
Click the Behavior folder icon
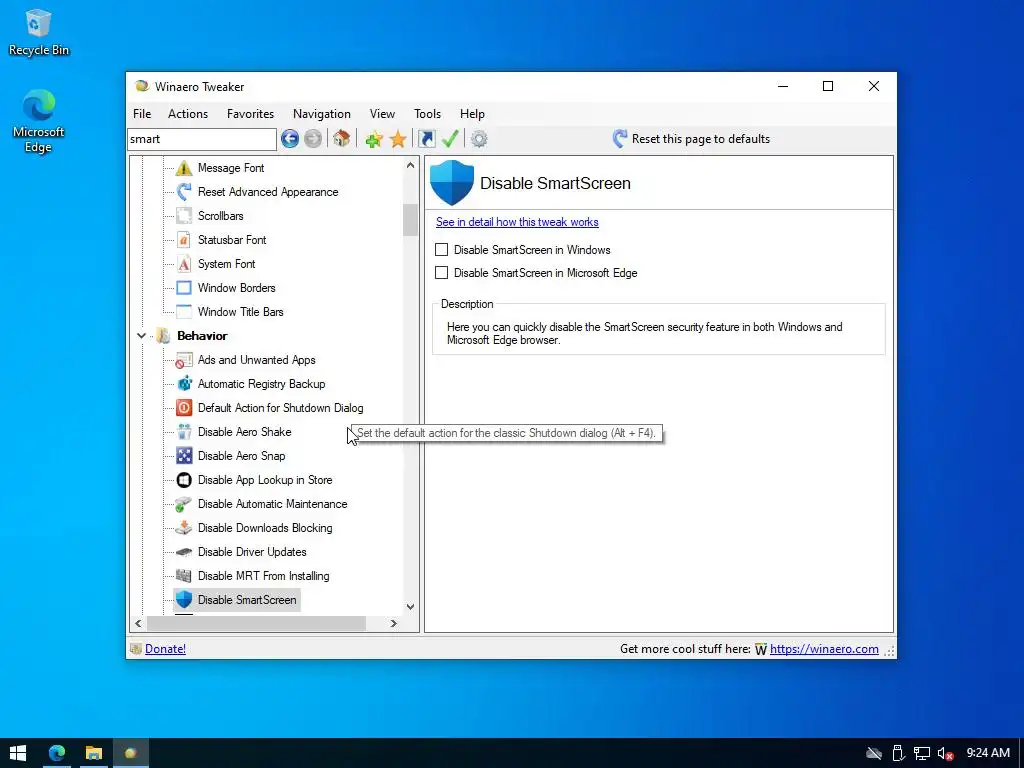coord(163,336)
